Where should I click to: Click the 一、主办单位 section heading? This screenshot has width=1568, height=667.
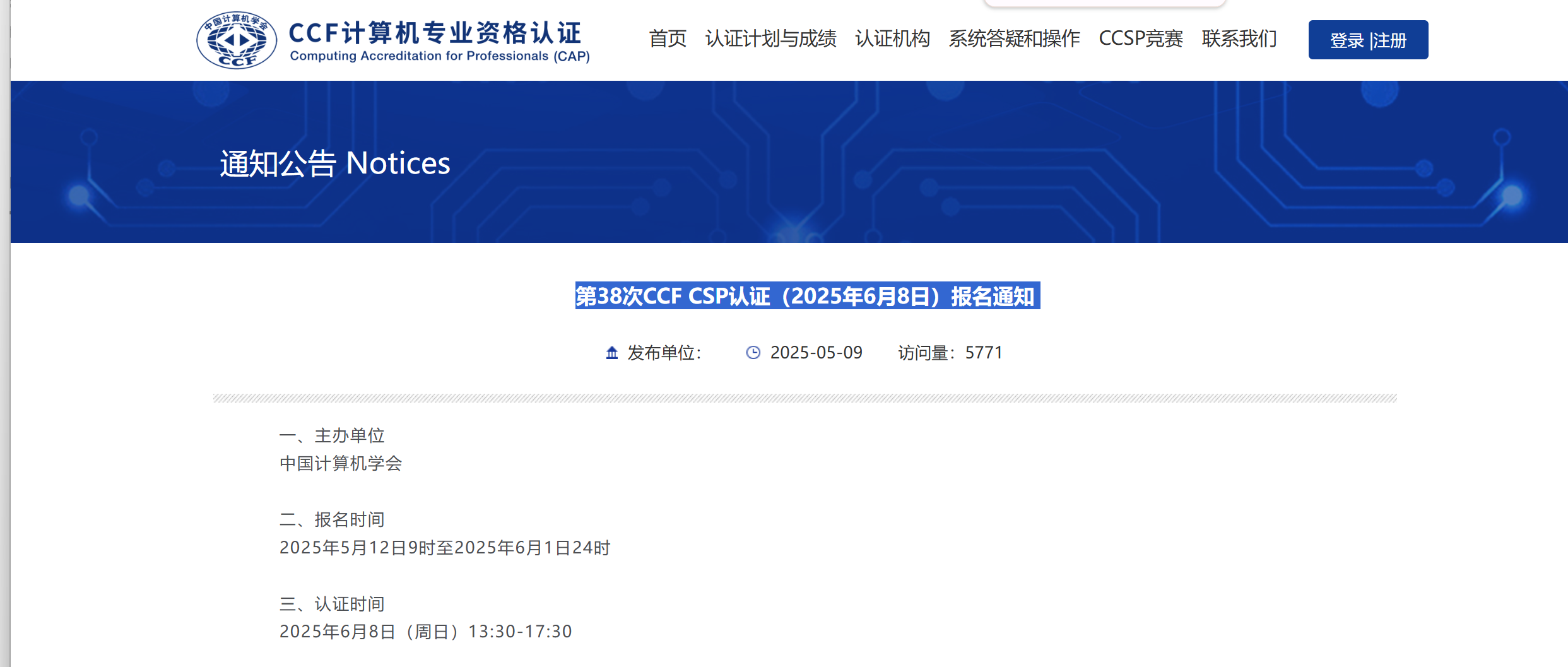coord(332,435)
